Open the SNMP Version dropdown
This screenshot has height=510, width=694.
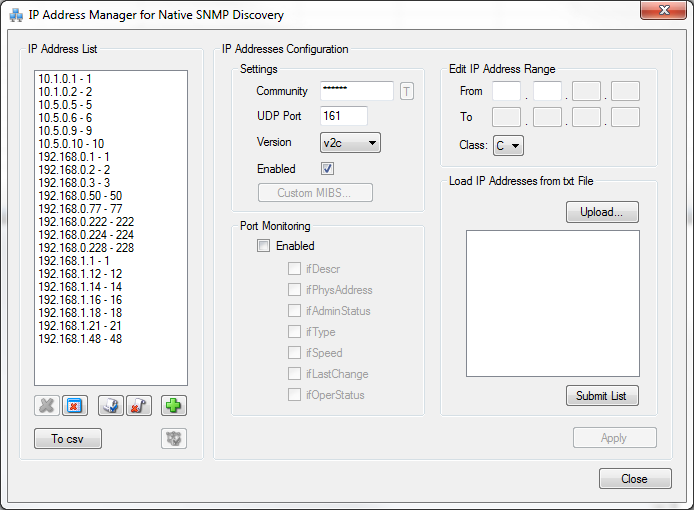click(350, 143)
